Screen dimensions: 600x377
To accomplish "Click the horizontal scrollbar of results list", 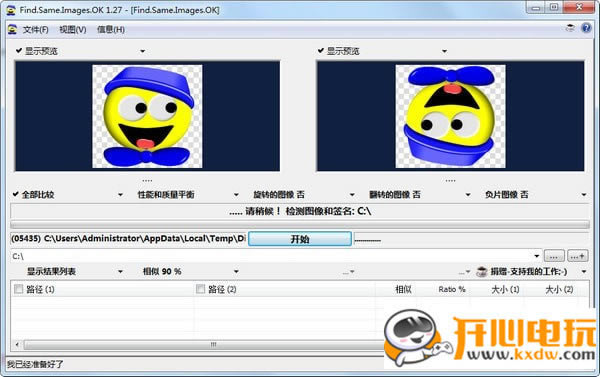I will tap(203, 344).
